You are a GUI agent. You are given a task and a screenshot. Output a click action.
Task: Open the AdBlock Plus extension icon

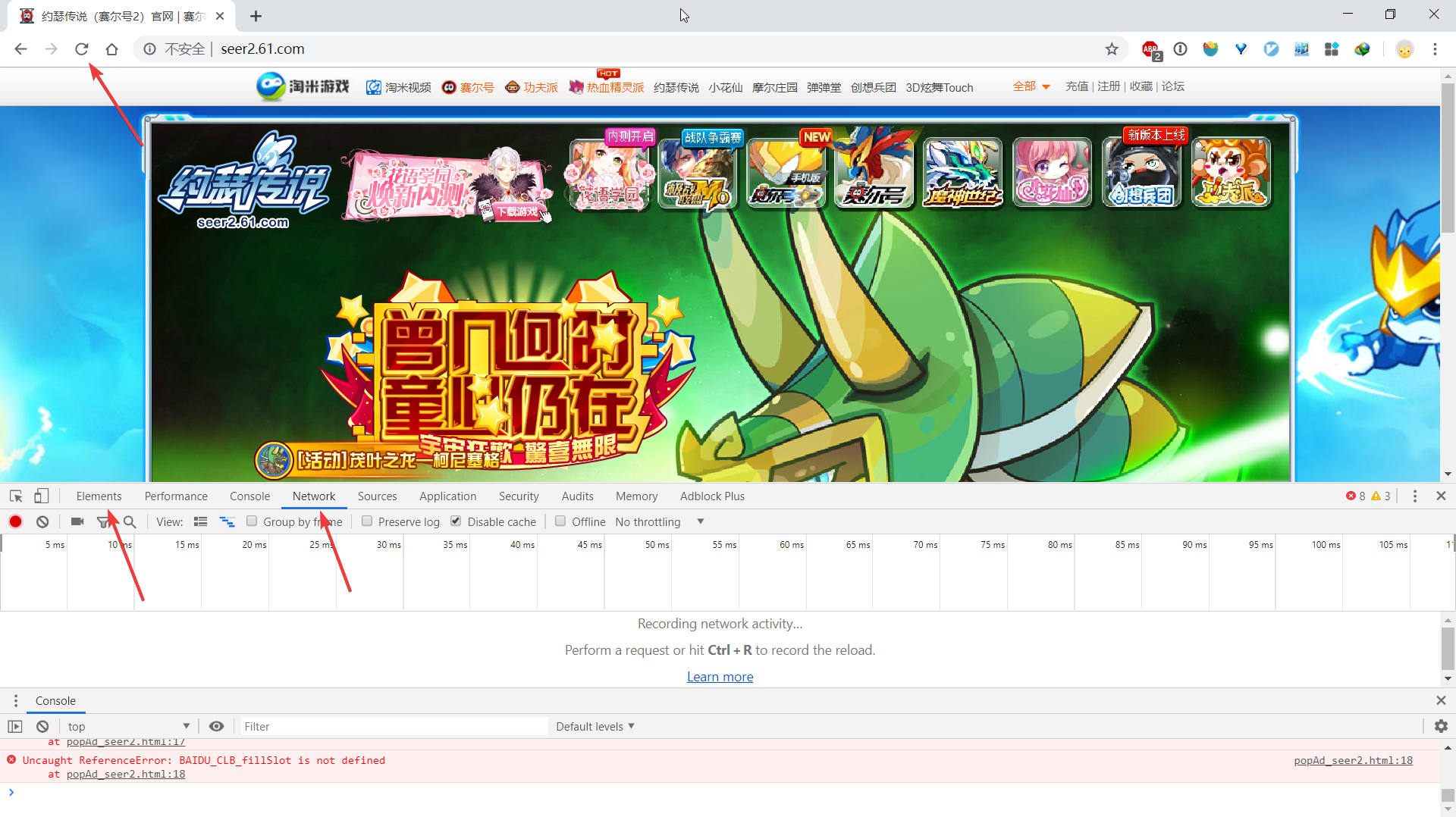click(x=1150, y=49)
